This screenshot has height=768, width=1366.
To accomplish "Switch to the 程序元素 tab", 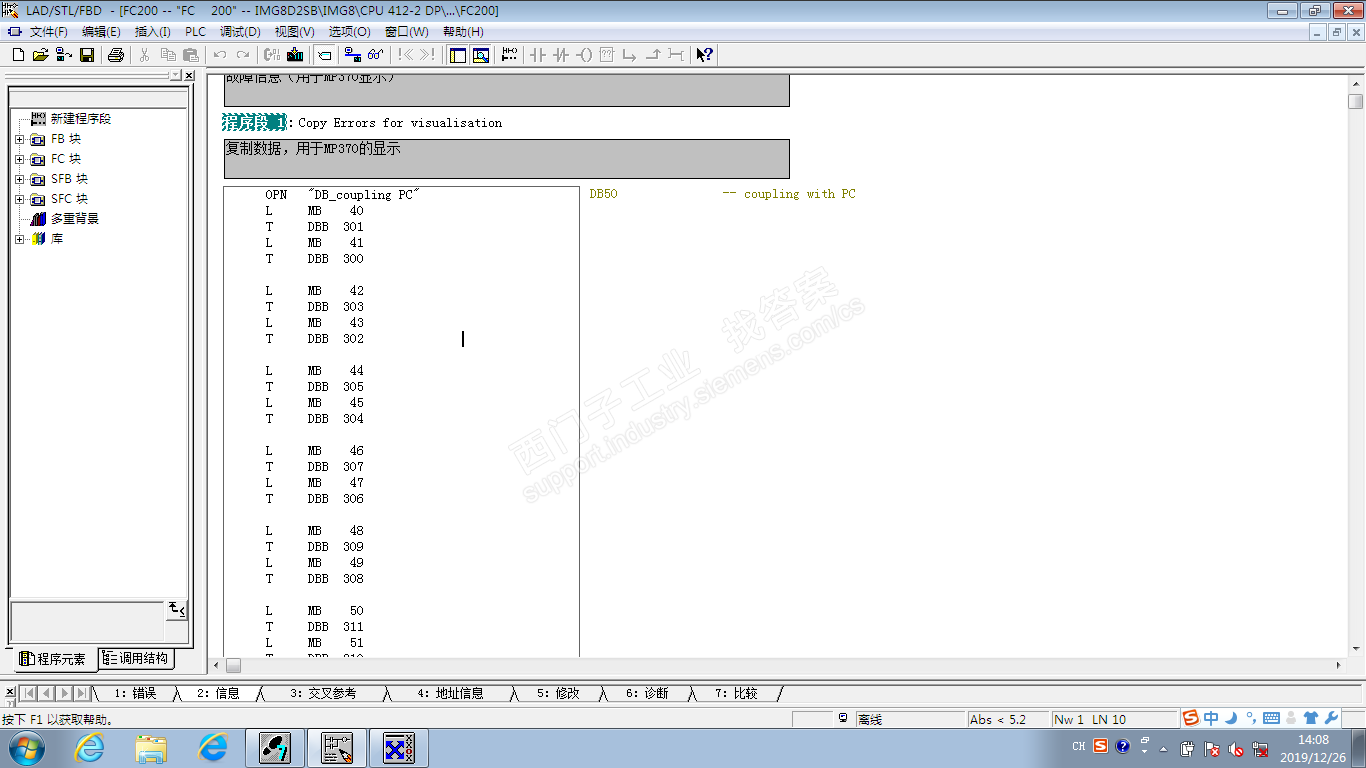I will point(54,659).
